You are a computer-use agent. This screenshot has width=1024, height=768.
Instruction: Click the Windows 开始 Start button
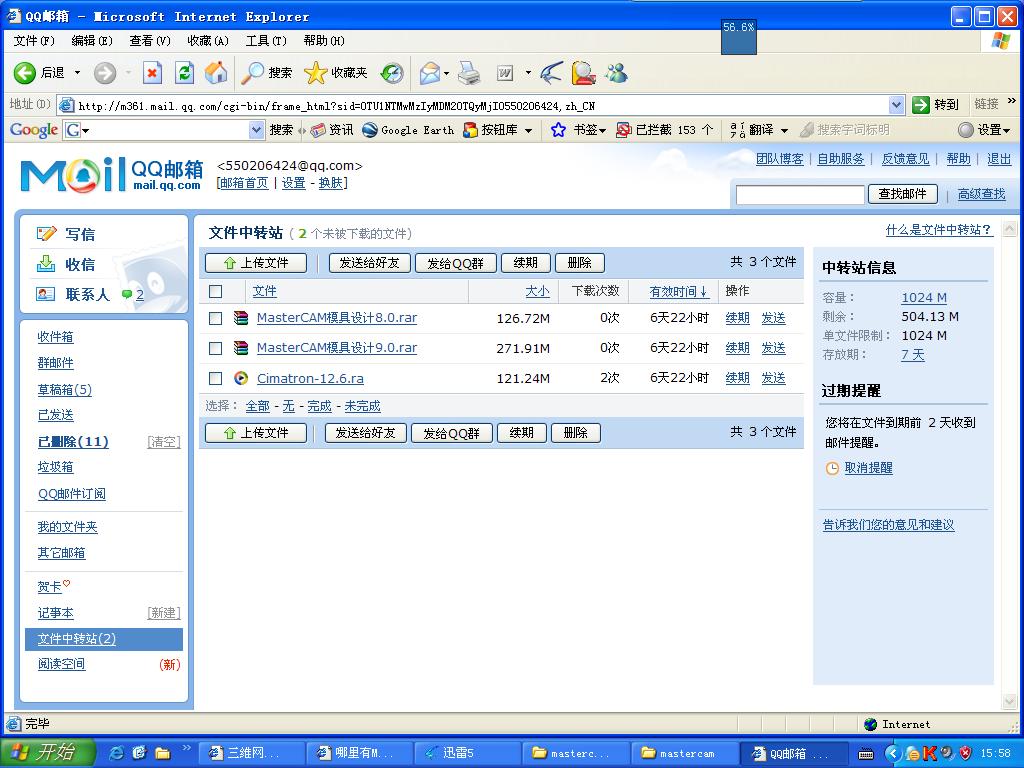click(x=48, y=753)
